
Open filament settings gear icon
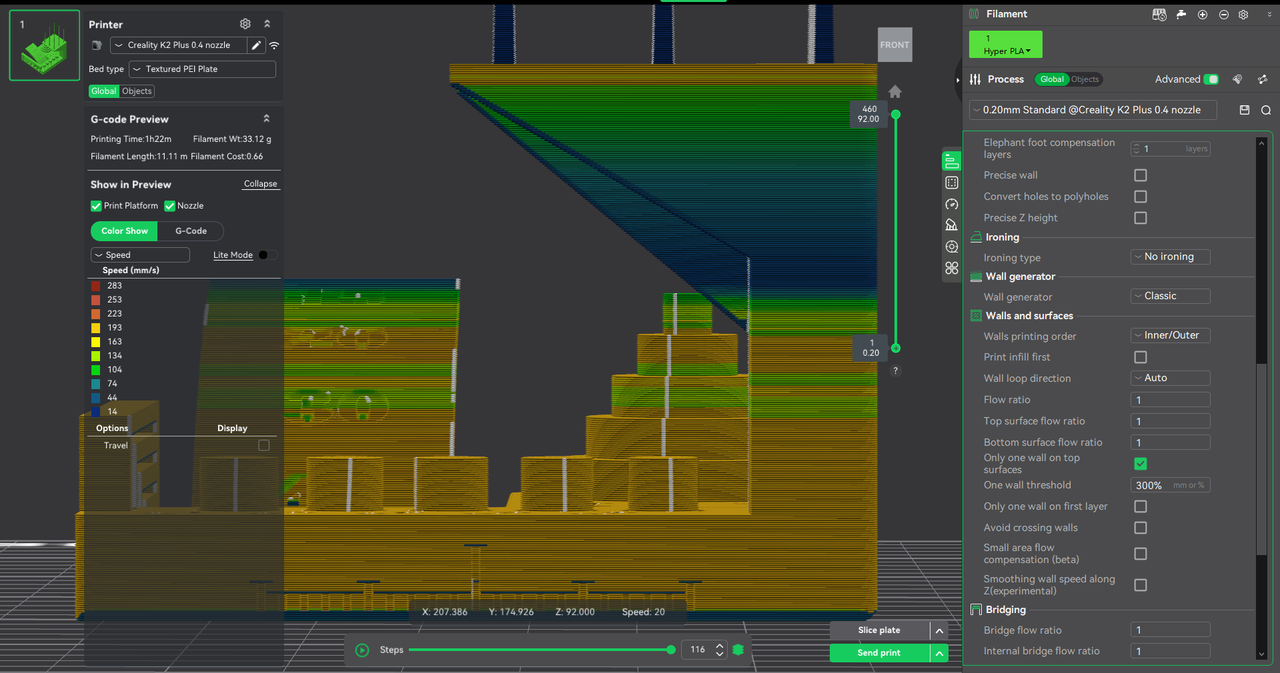(x=1243, y=15)
